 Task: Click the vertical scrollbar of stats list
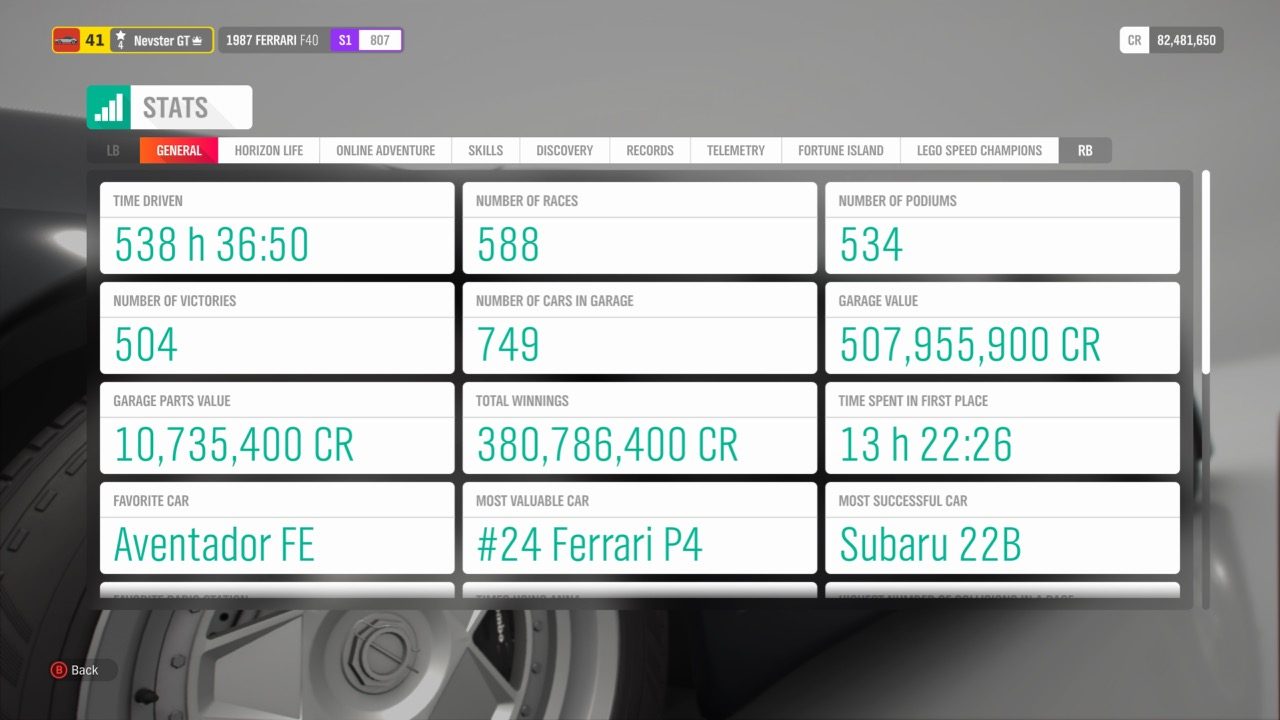click(x=1205, y=272)
